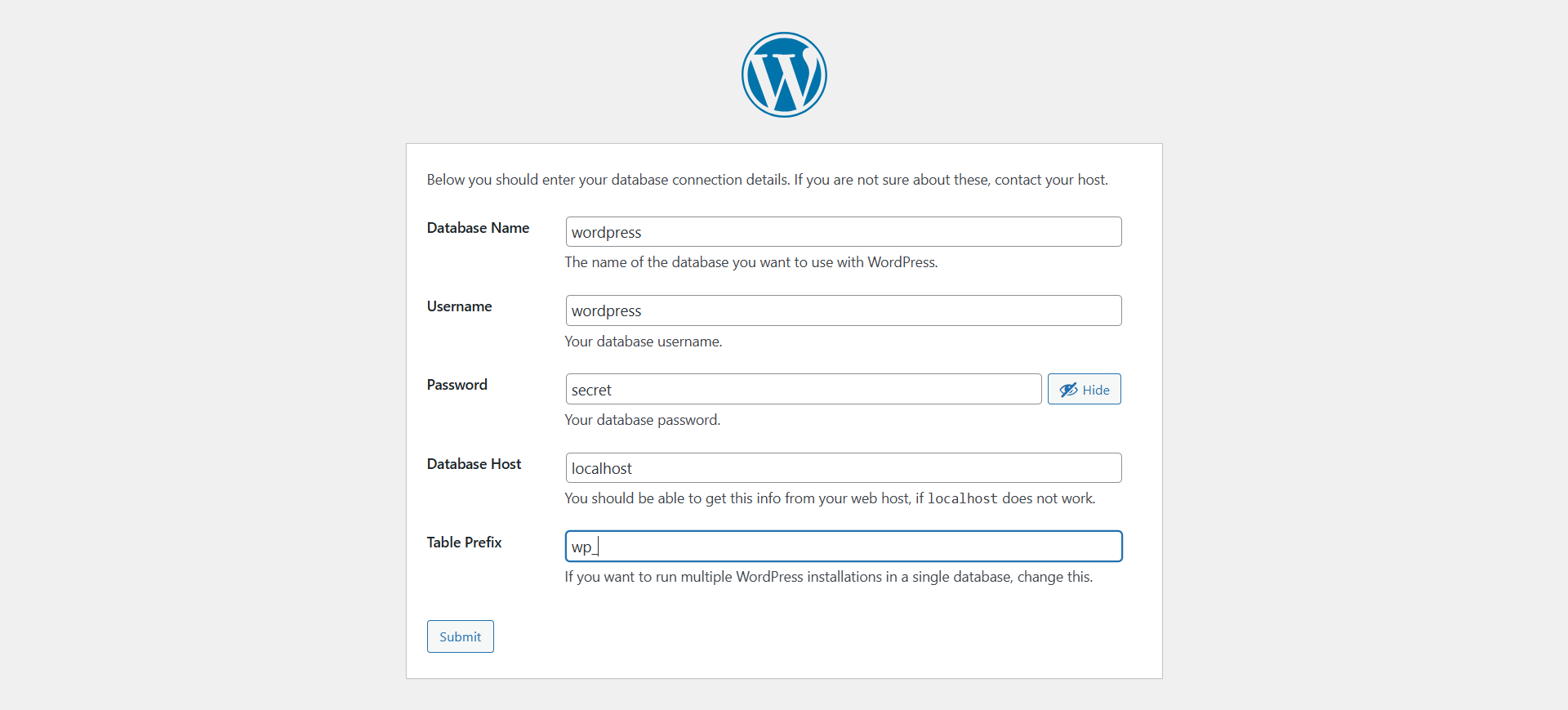Image resolution: width=1568 pixels, height=710 pixels.
Task: Click the intro text about database connection details
Action: pos(767,180)
